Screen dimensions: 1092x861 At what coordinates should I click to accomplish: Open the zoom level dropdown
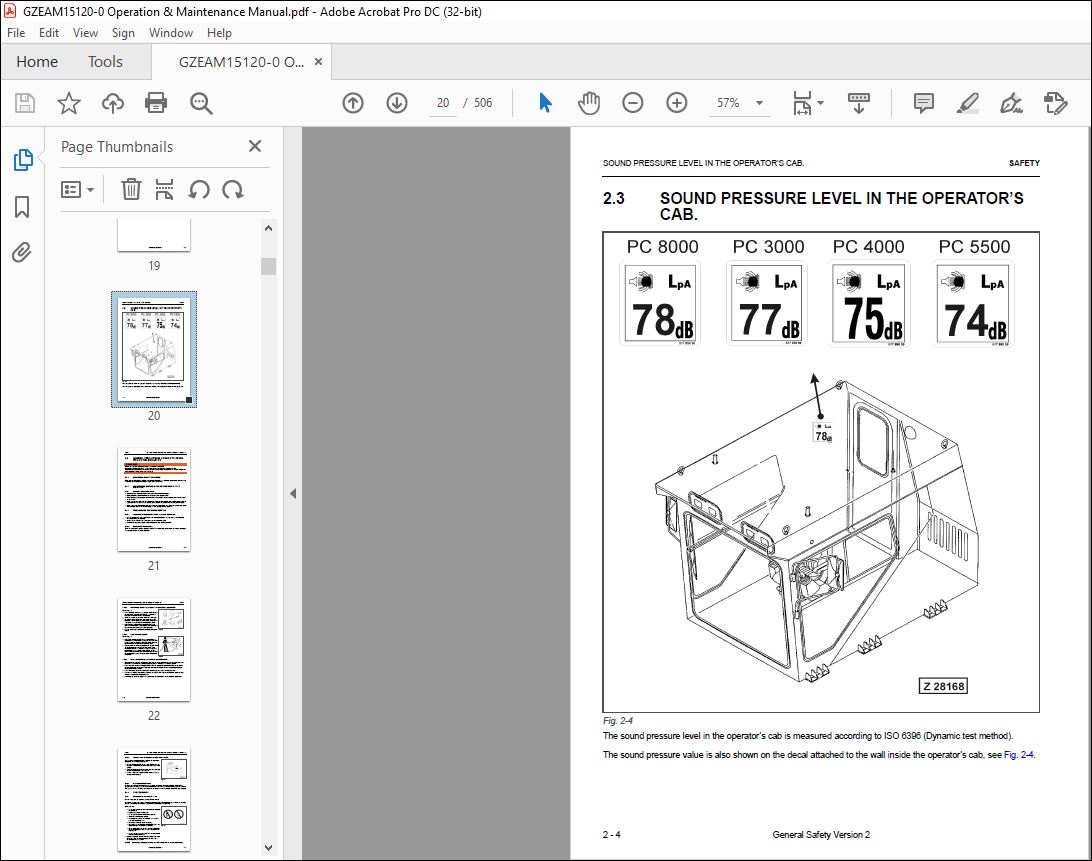tap(759, 103)
